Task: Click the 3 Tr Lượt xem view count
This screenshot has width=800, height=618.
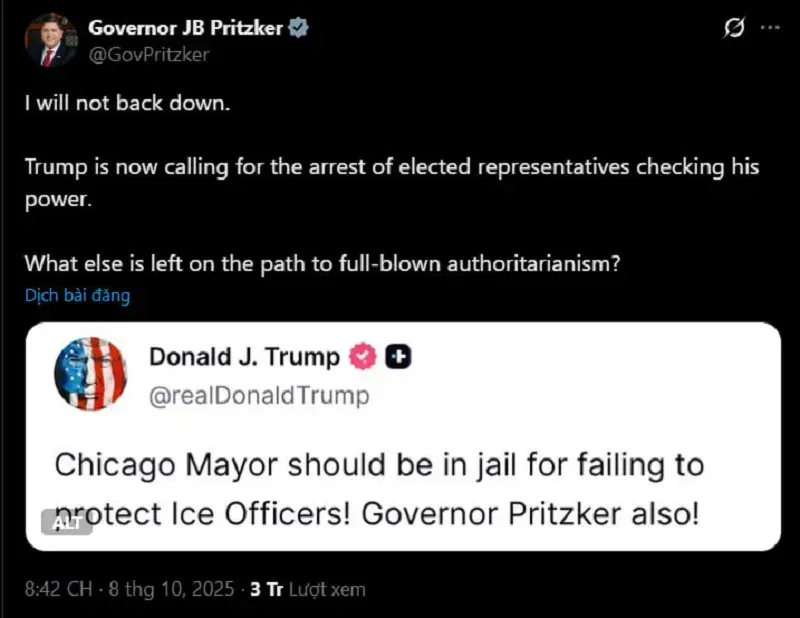Action: coord(308,589)
